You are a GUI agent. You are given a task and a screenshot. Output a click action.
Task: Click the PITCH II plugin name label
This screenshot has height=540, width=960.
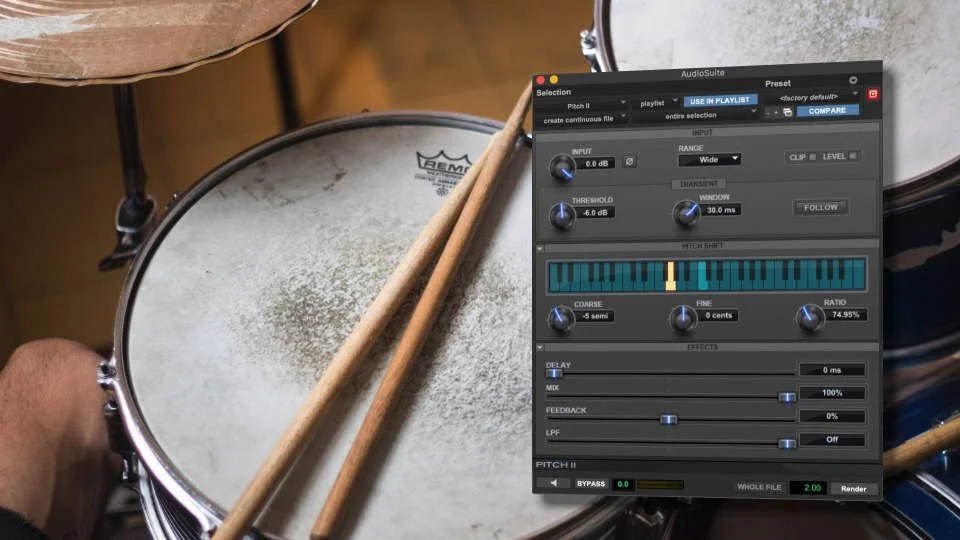click(x=555, y=465)
